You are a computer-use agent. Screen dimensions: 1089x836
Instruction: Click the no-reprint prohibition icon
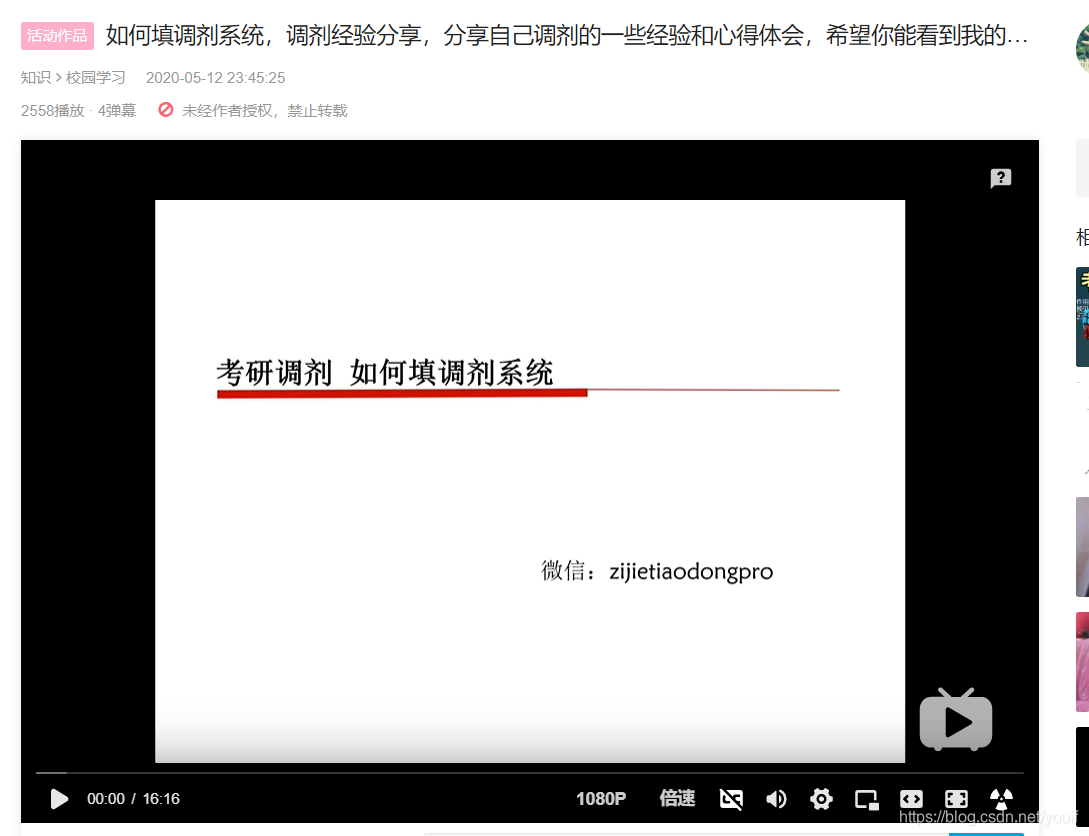(165, 110)
